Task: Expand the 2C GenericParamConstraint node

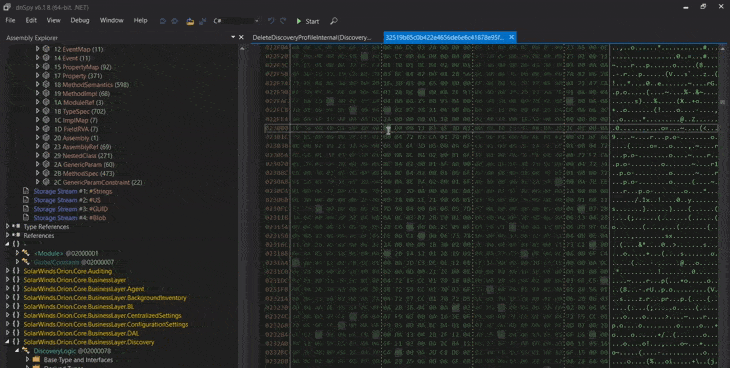Action: tap(38, 182)
